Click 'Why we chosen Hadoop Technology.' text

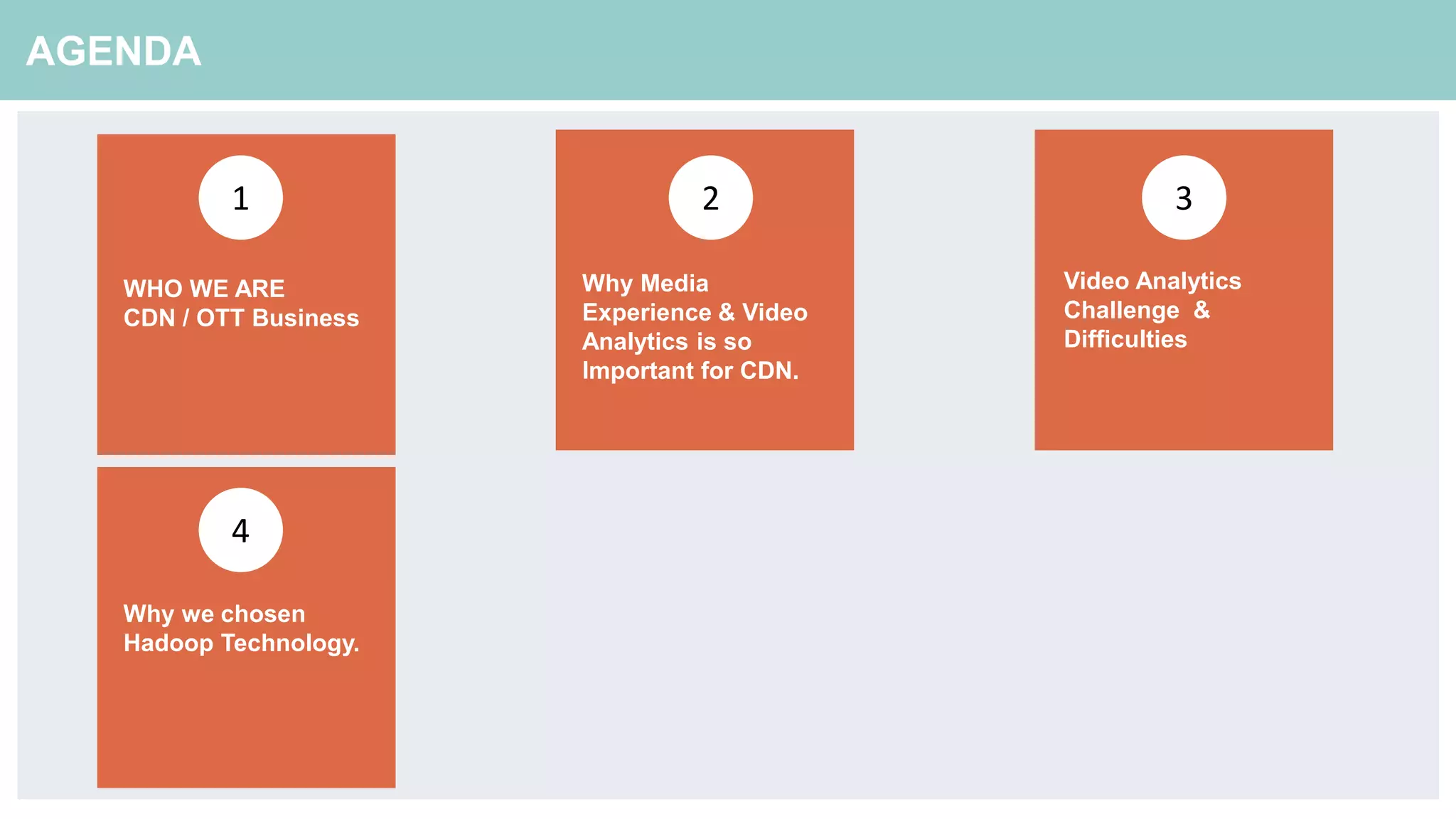click(241, 628)
